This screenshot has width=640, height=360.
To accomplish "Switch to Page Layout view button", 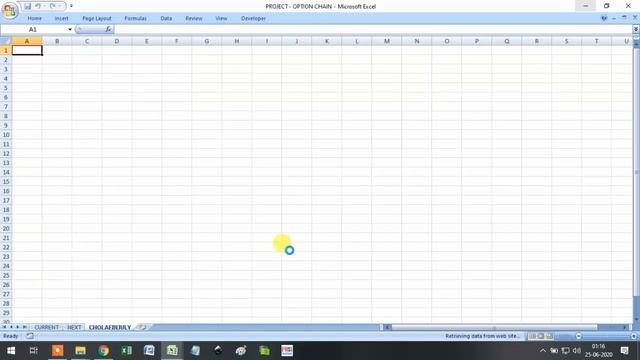I will click(541, 336).
